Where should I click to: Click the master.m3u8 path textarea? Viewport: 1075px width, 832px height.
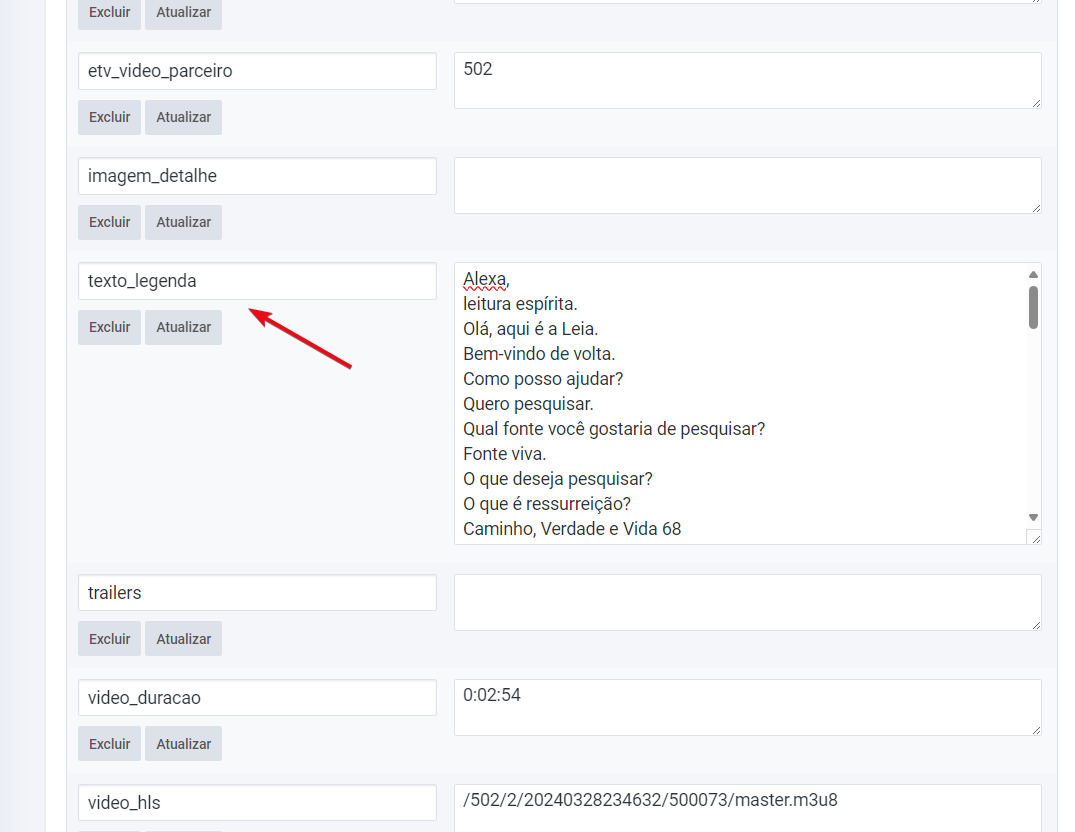[x=746, y=808]
